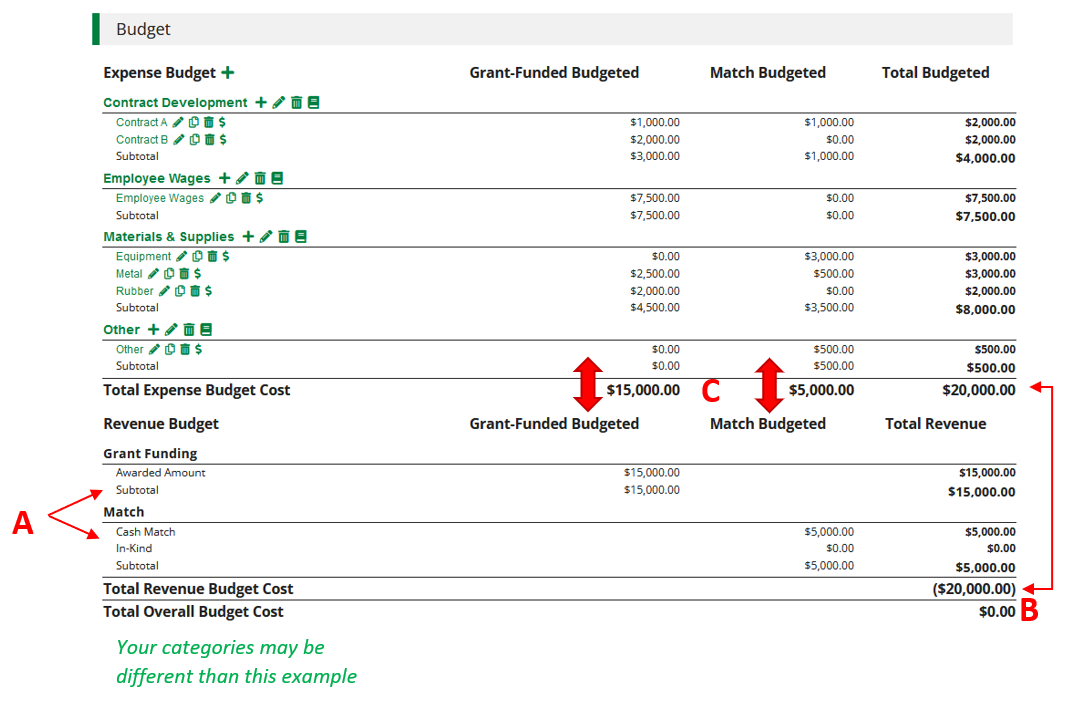Screen dimensions: 1068x709
Task: Add item to Contract Development category
Action: tap(261, 103)
